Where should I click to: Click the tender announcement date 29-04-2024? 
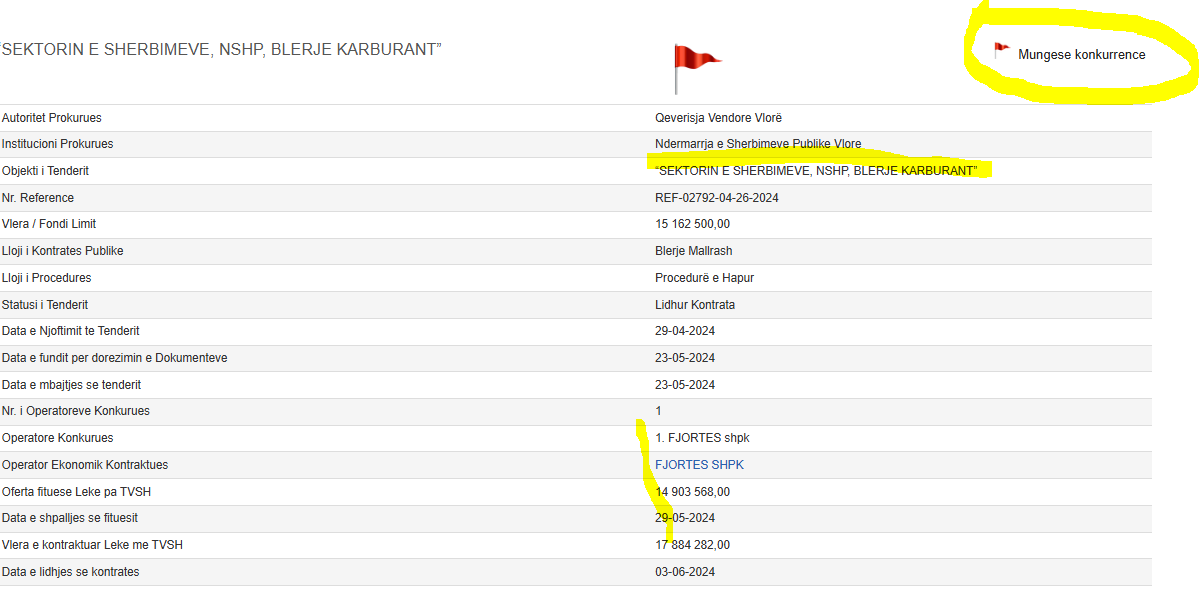tap(685, 331)
